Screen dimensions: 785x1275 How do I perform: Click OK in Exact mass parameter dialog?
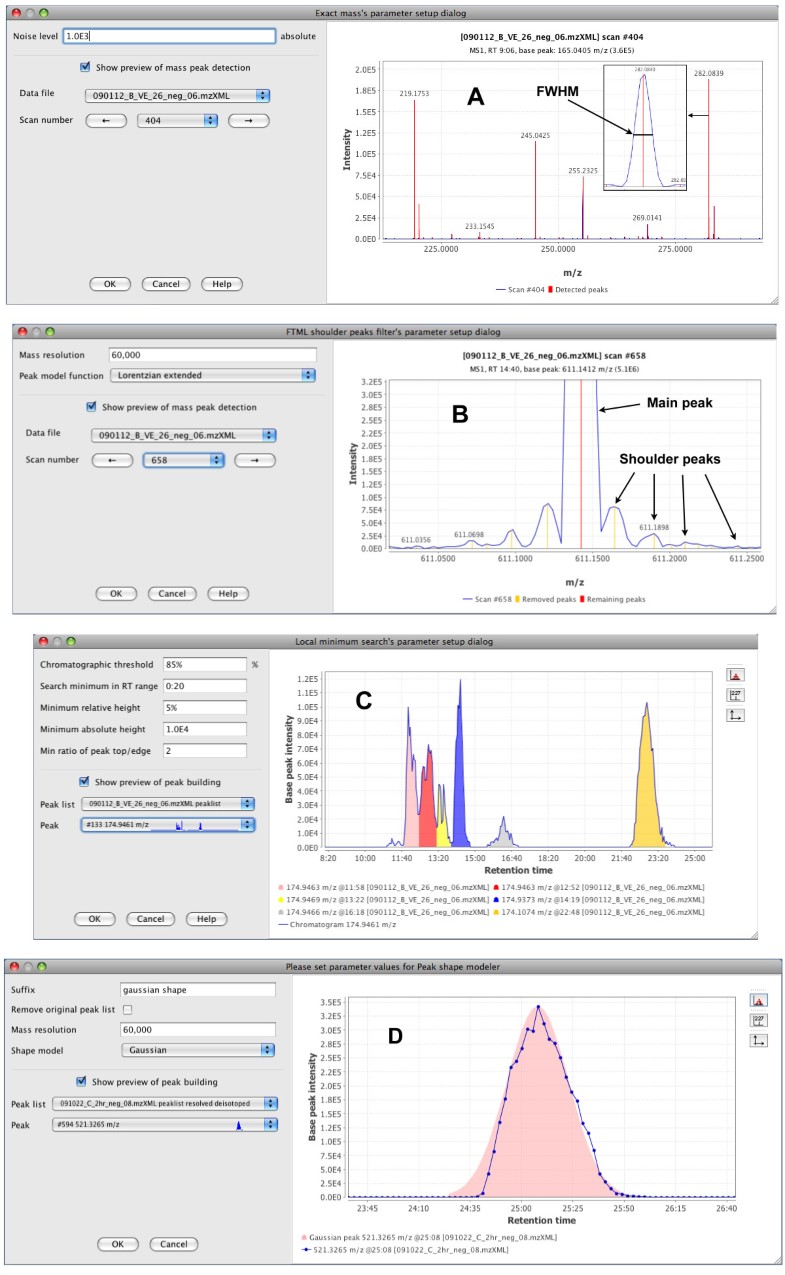tap(110, 284)
